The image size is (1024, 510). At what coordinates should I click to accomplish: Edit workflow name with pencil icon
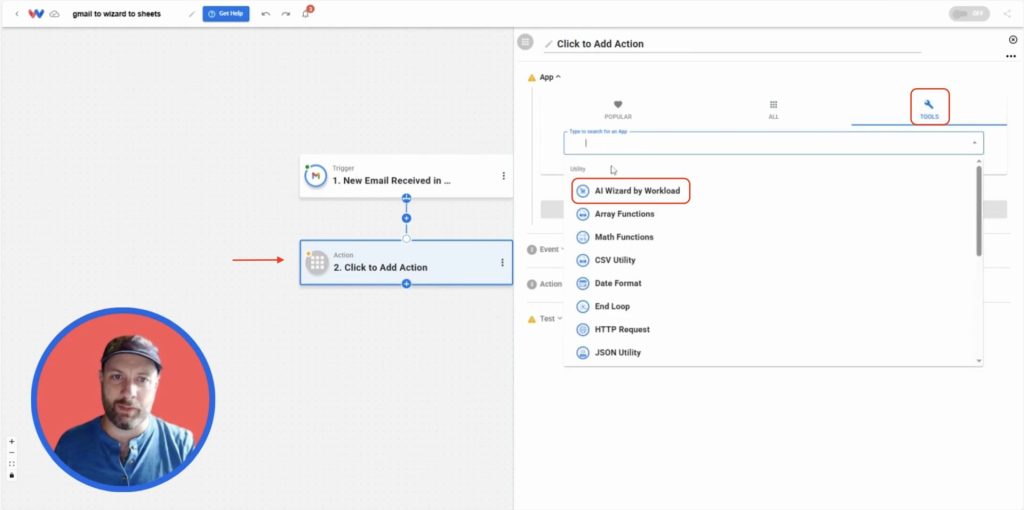(192, 14)
